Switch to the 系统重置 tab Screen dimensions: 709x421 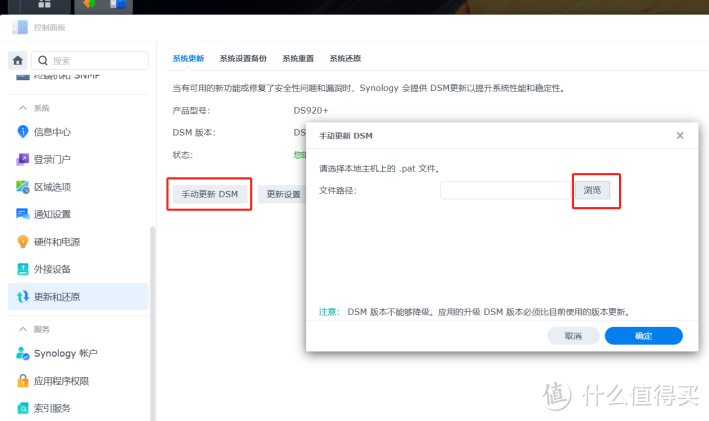[x=298, y=58]
